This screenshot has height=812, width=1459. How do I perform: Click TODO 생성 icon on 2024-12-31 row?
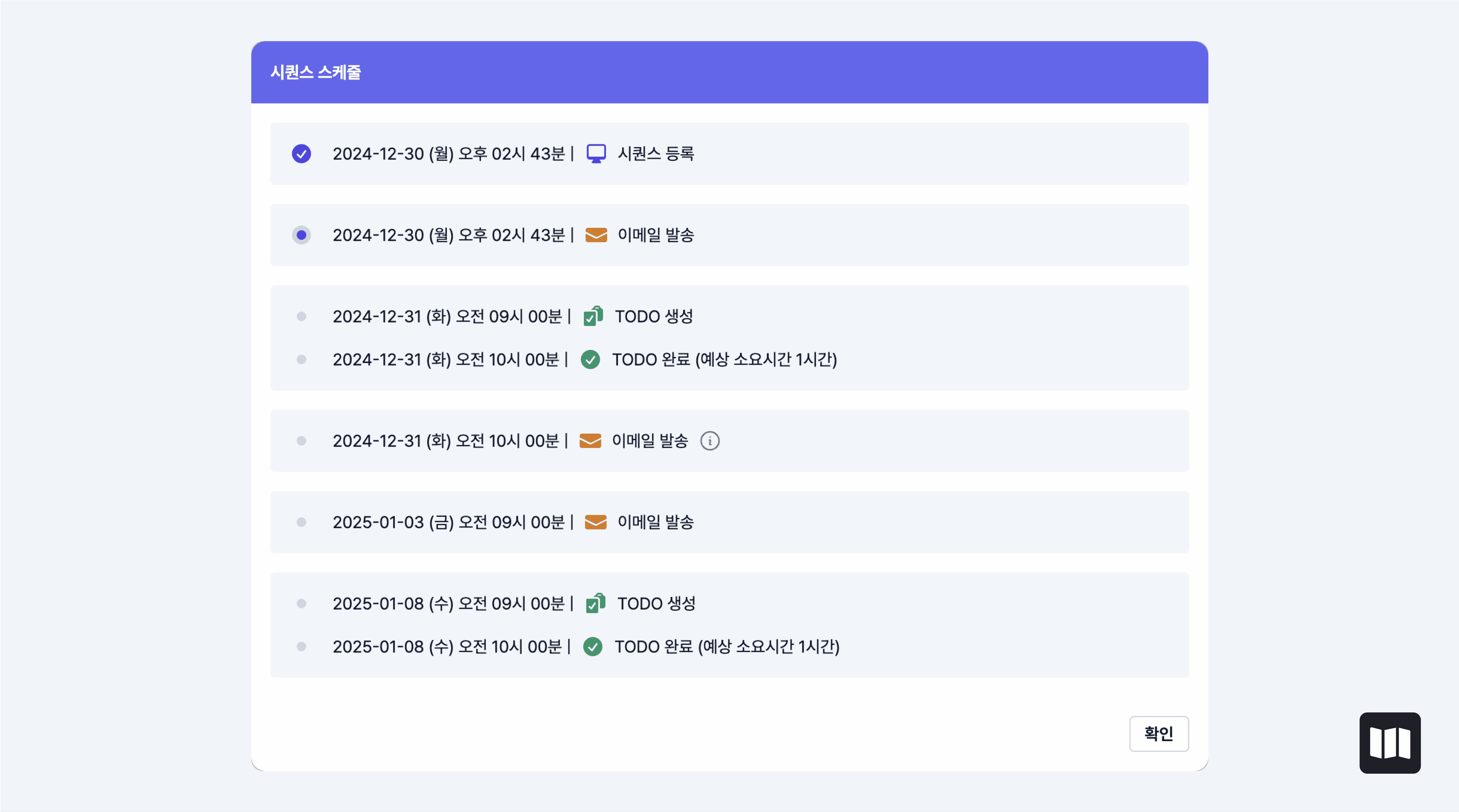pos(593,316)
